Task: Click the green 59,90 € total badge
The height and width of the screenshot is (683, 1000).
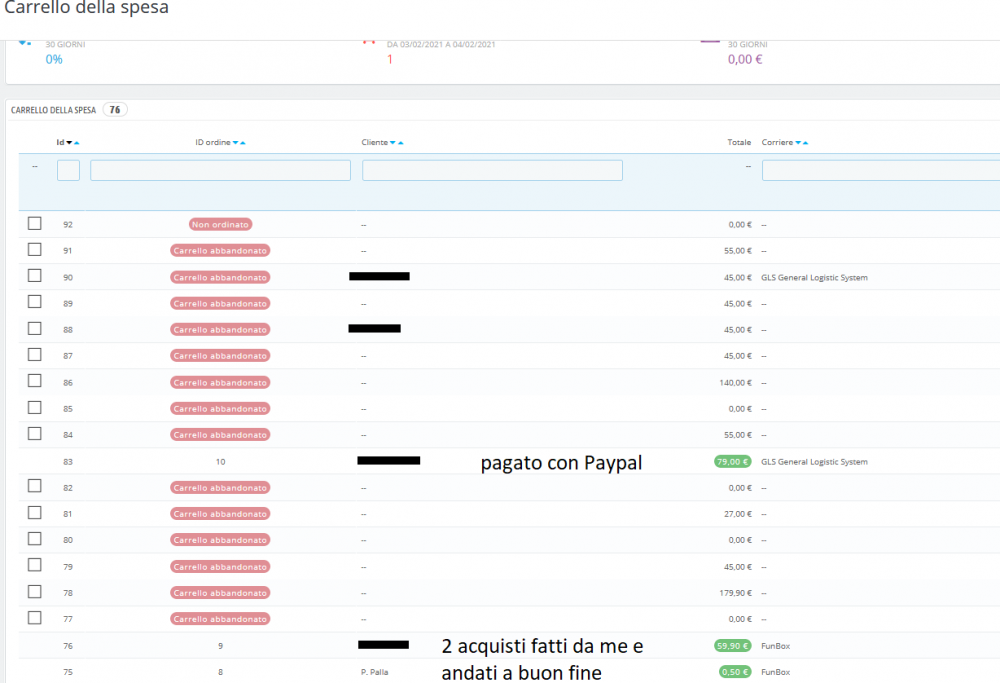Action: click(732, 645)
